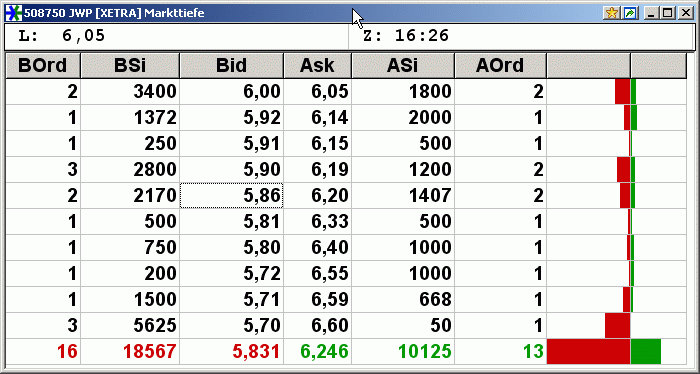Select bid size 250
The image size is (700, 374).
[130, 144]
